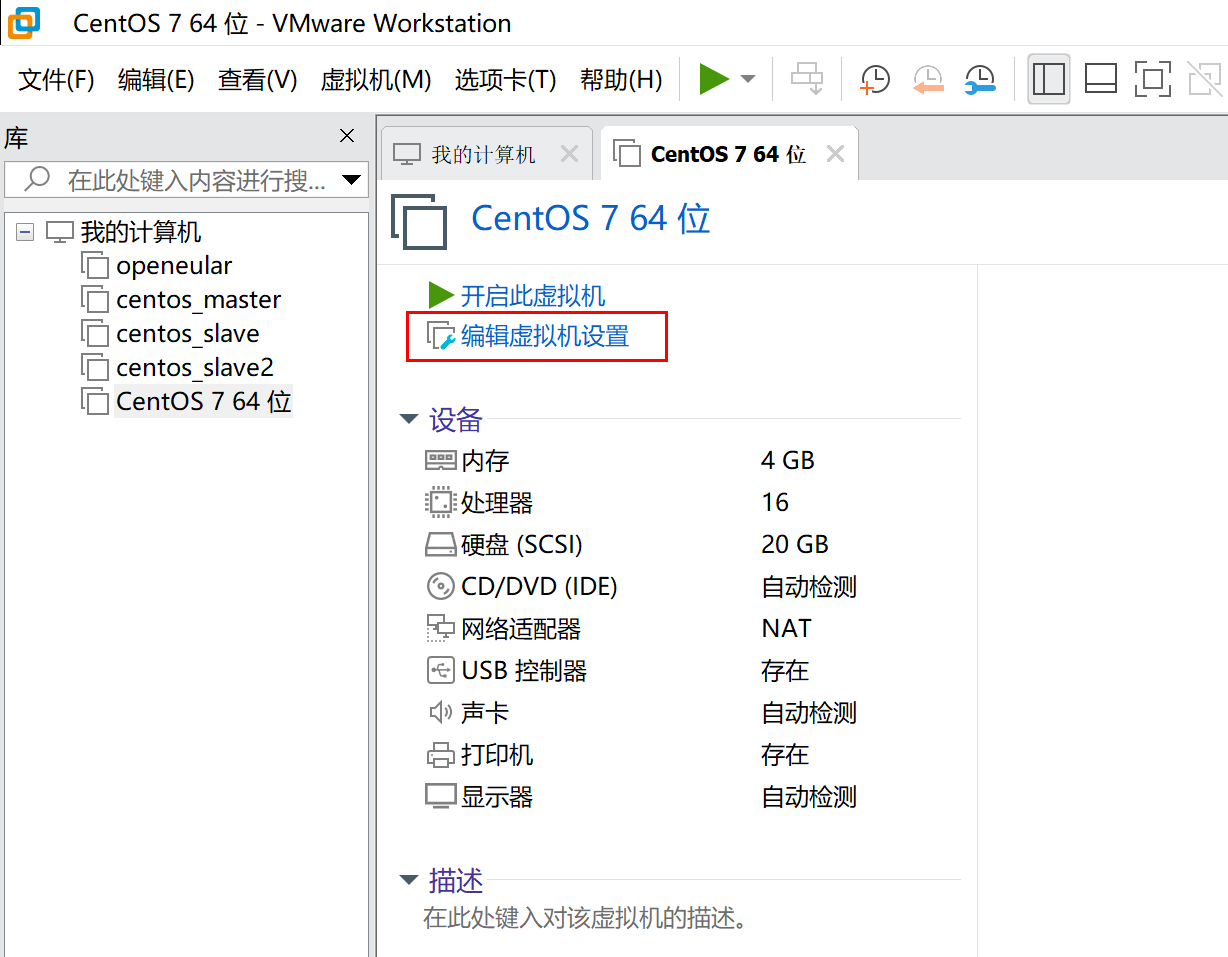Select the centos_slave2 virtual machine
This screenshot has height=957, width=1228.
195,368
